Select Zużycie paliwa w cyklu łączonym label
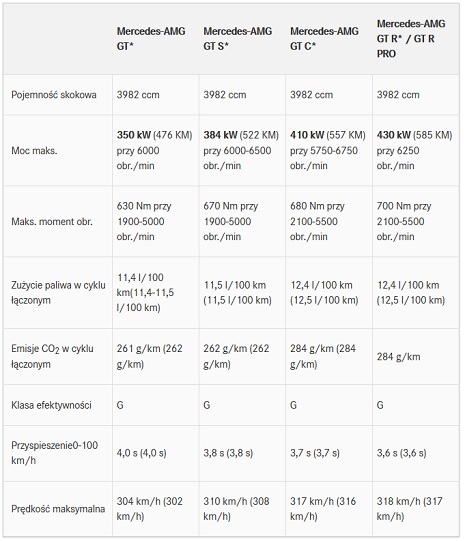The height and width of the screenshot is (541, 465). pyautogui.click(x=58, y=293)
